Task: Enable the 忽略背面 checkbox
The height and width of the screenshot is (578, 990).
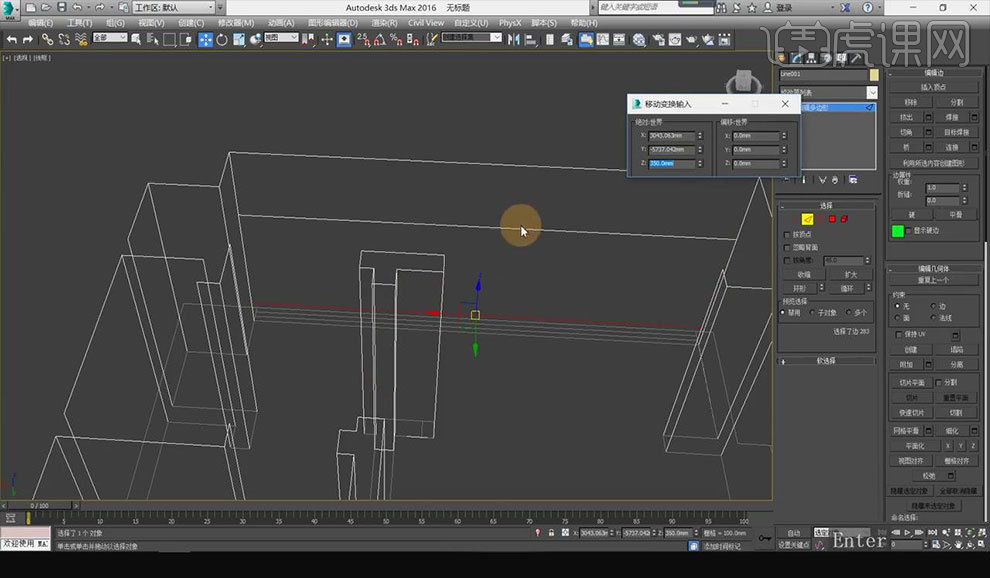Action: click(787, 247)
